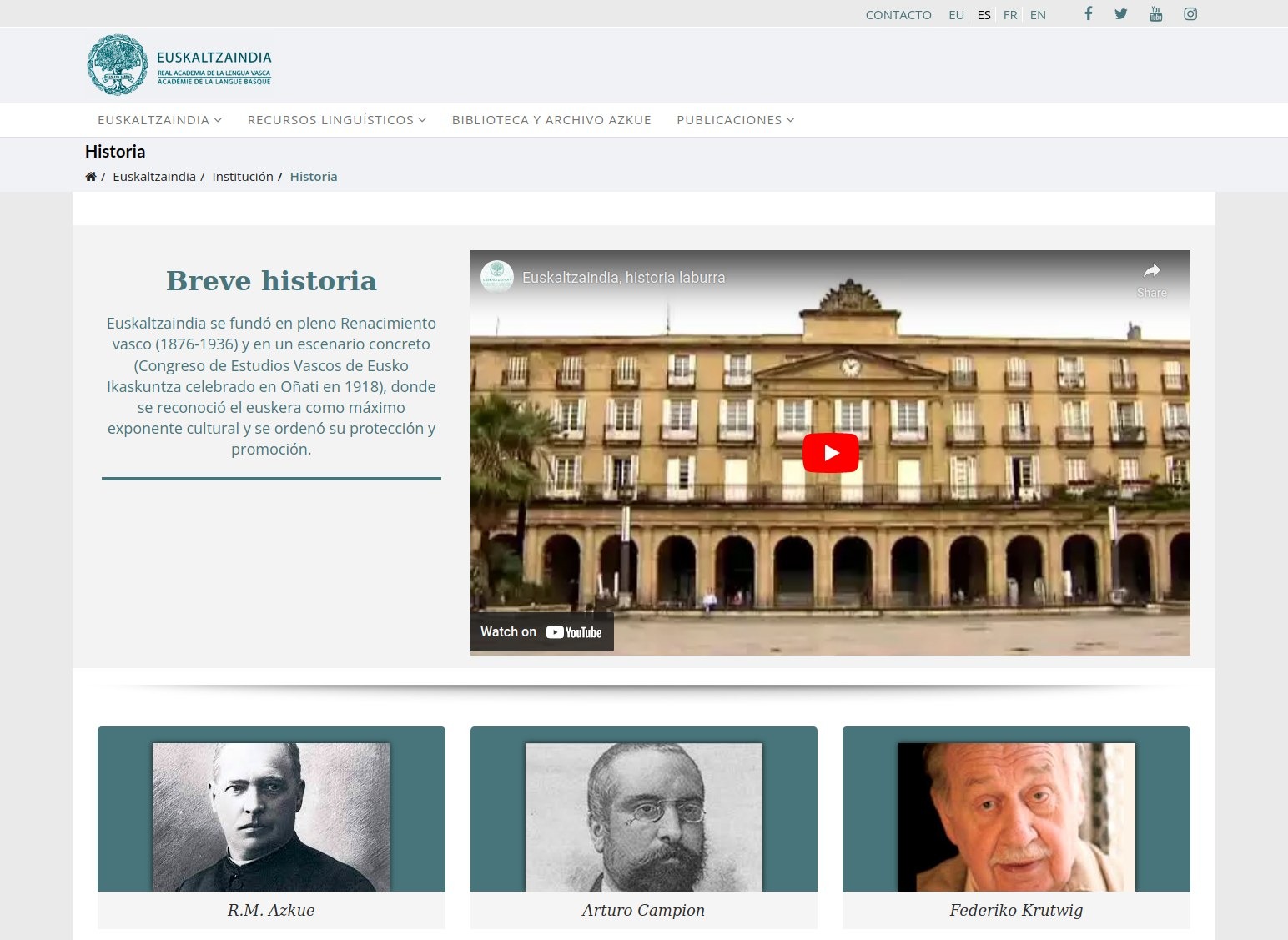This screenshot has height=940, width=1288.
Task: Switch language to EU
Action: pos(956,15)
